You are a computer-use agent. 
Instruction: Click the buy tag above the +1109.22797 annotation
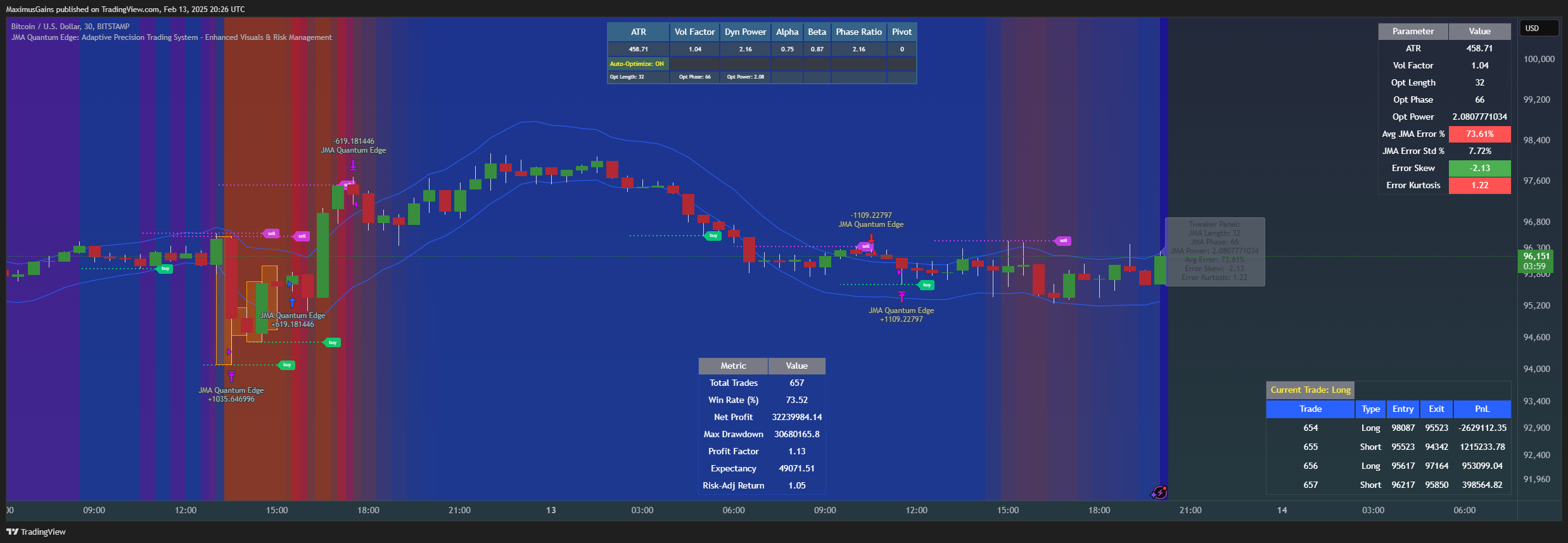pos(927,285)
